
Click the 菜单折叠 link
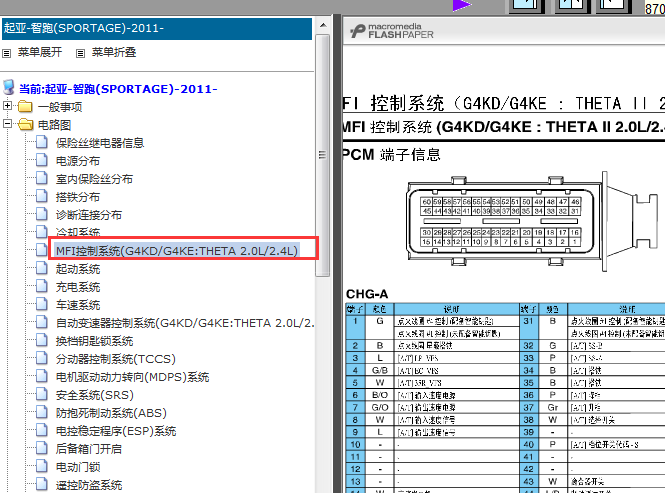pos(114,52)
